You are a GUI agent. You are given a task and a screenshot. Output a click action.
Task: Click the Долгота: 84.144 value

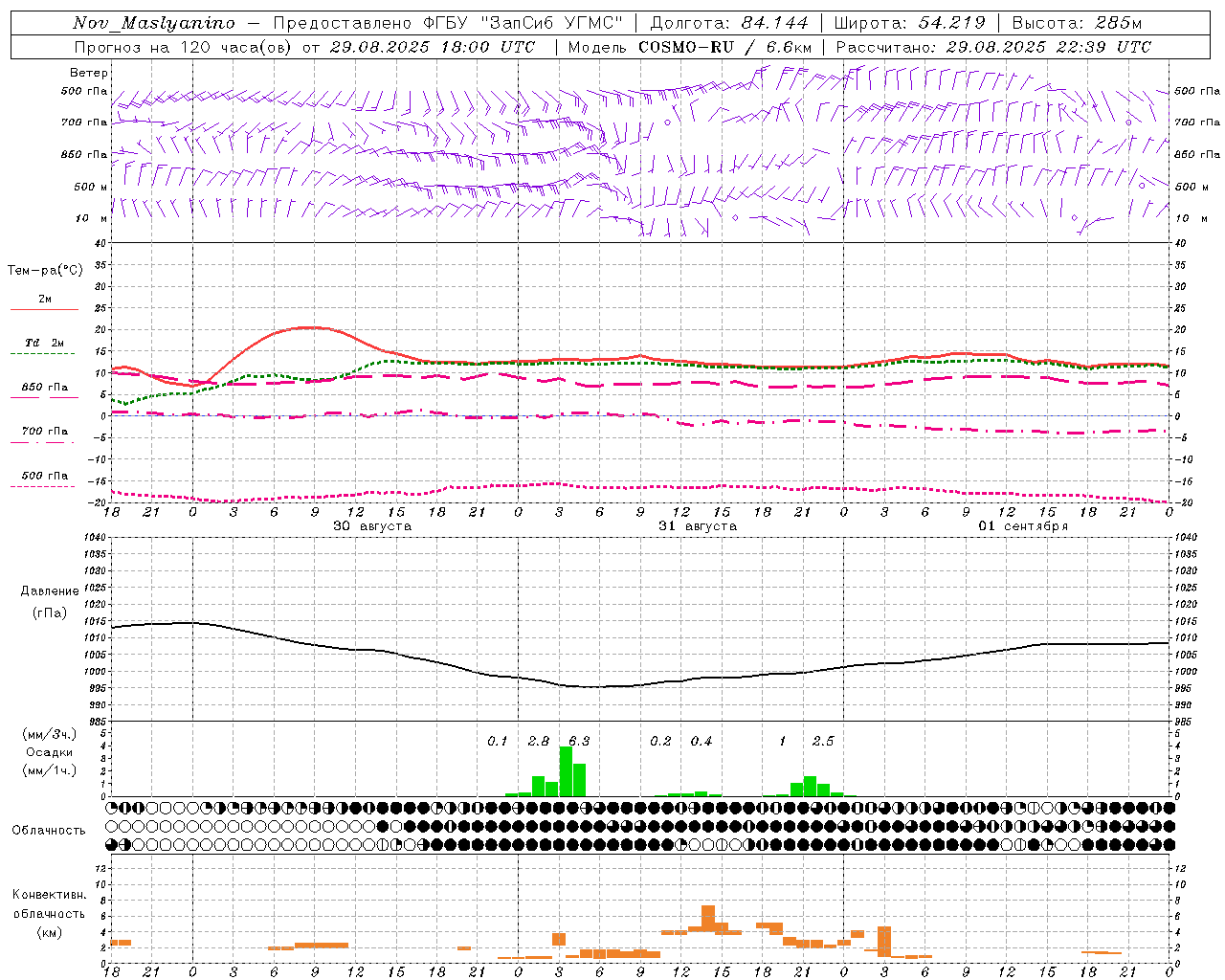coord(729,23)
